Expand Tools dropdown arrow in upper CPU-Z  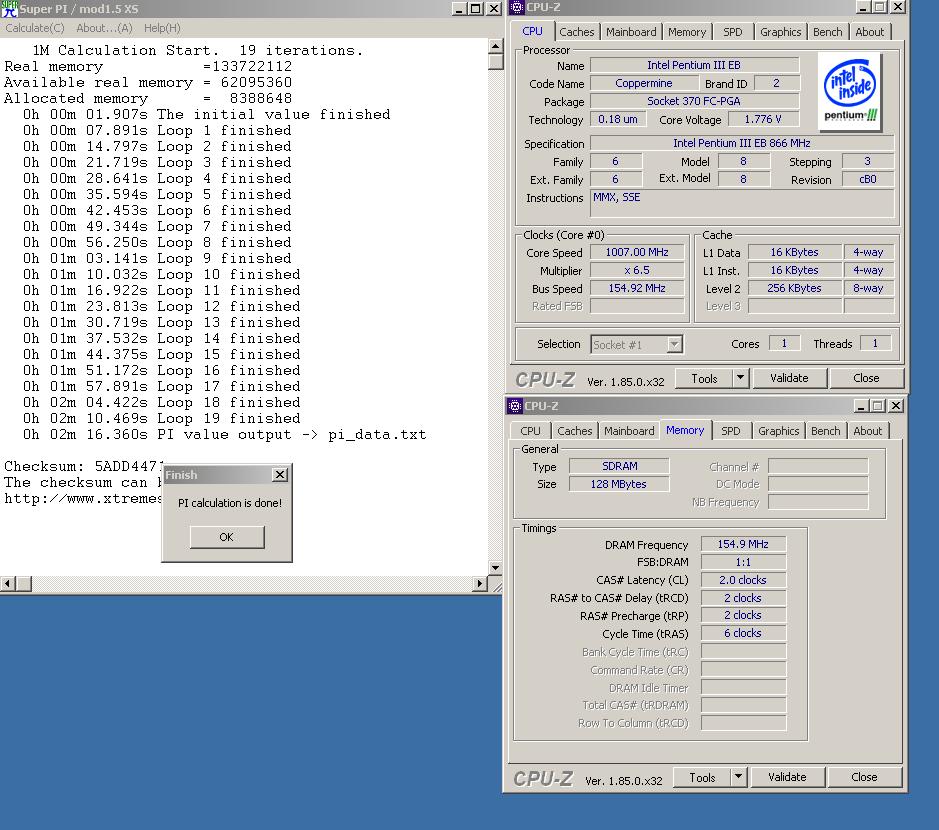[741, 378]
